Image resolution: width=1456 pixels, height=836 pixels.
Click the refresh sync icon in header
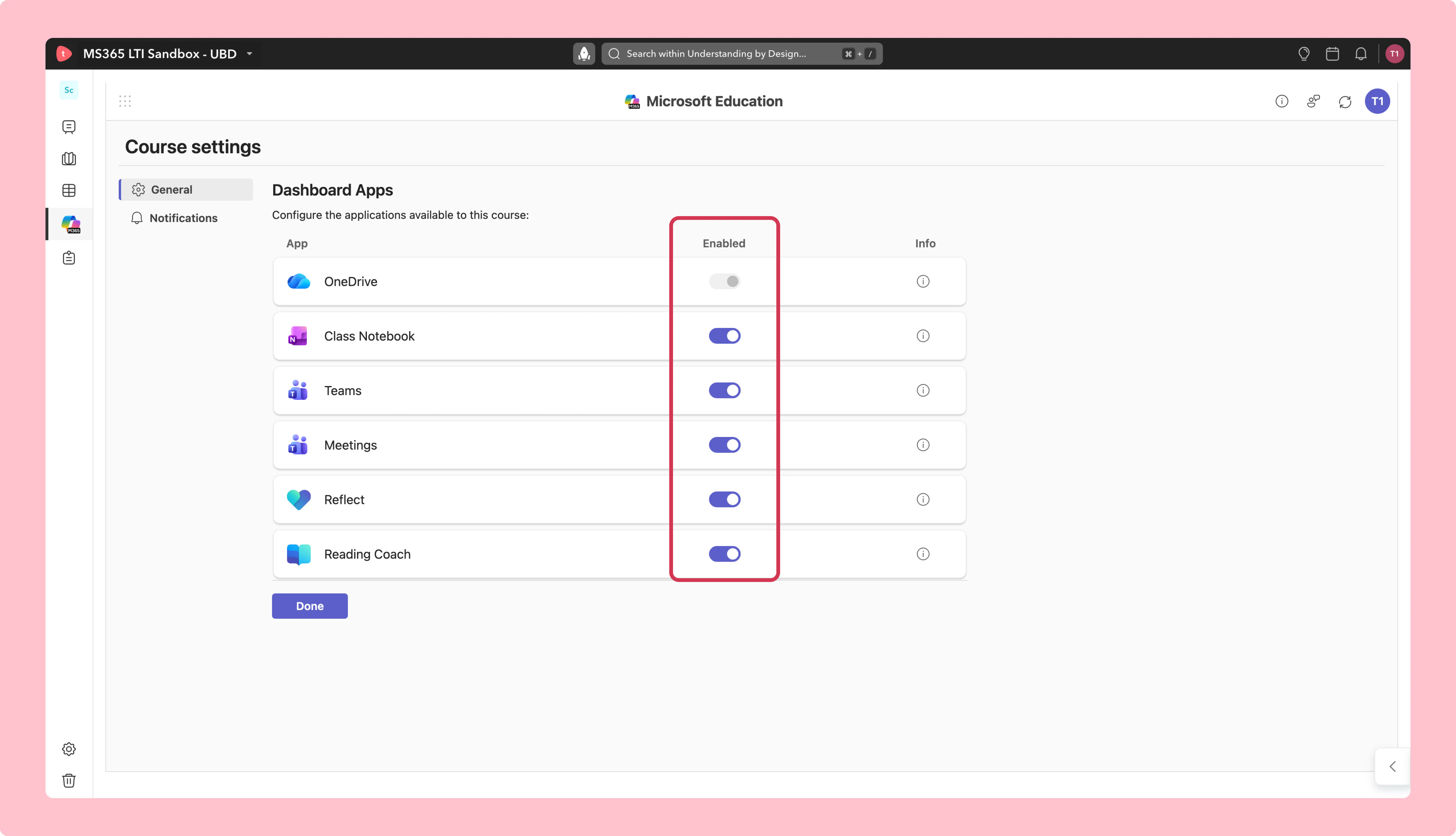[1345, 102]
